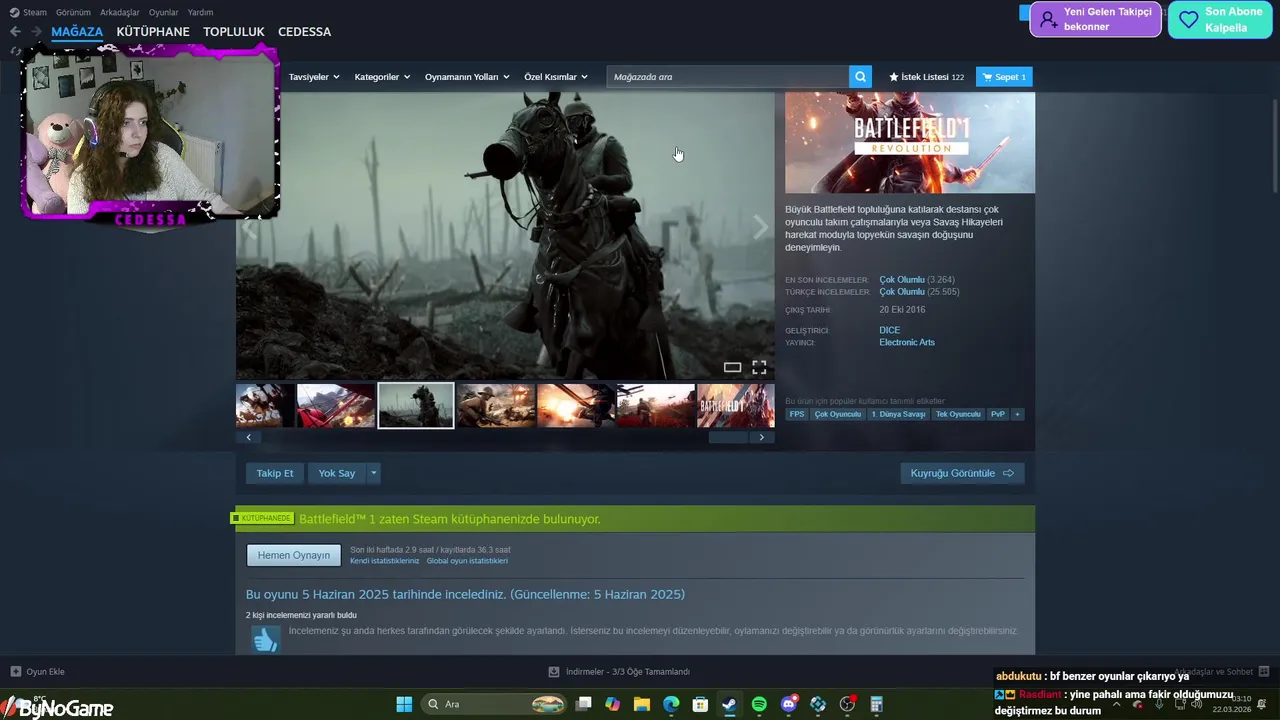This screenshot has width=1280, height=720.
Task: Open Task View on the taskbar
Action: pos(583,704)
